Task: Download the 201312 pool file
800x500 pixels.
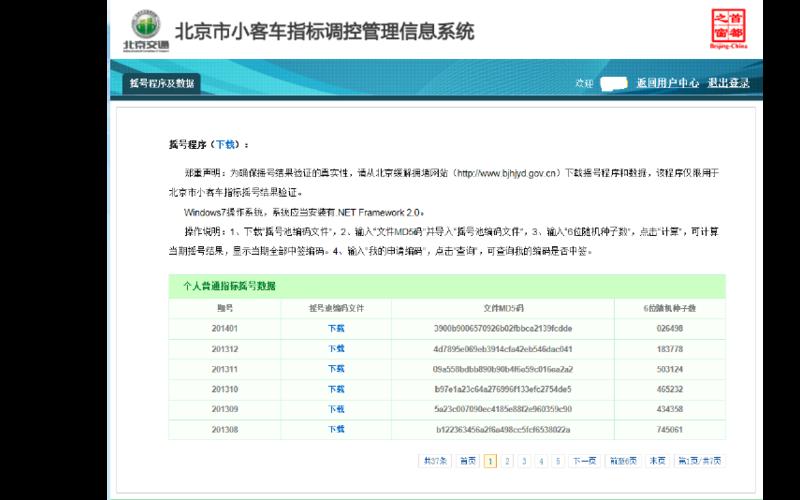Action: [x=336, y=349]
